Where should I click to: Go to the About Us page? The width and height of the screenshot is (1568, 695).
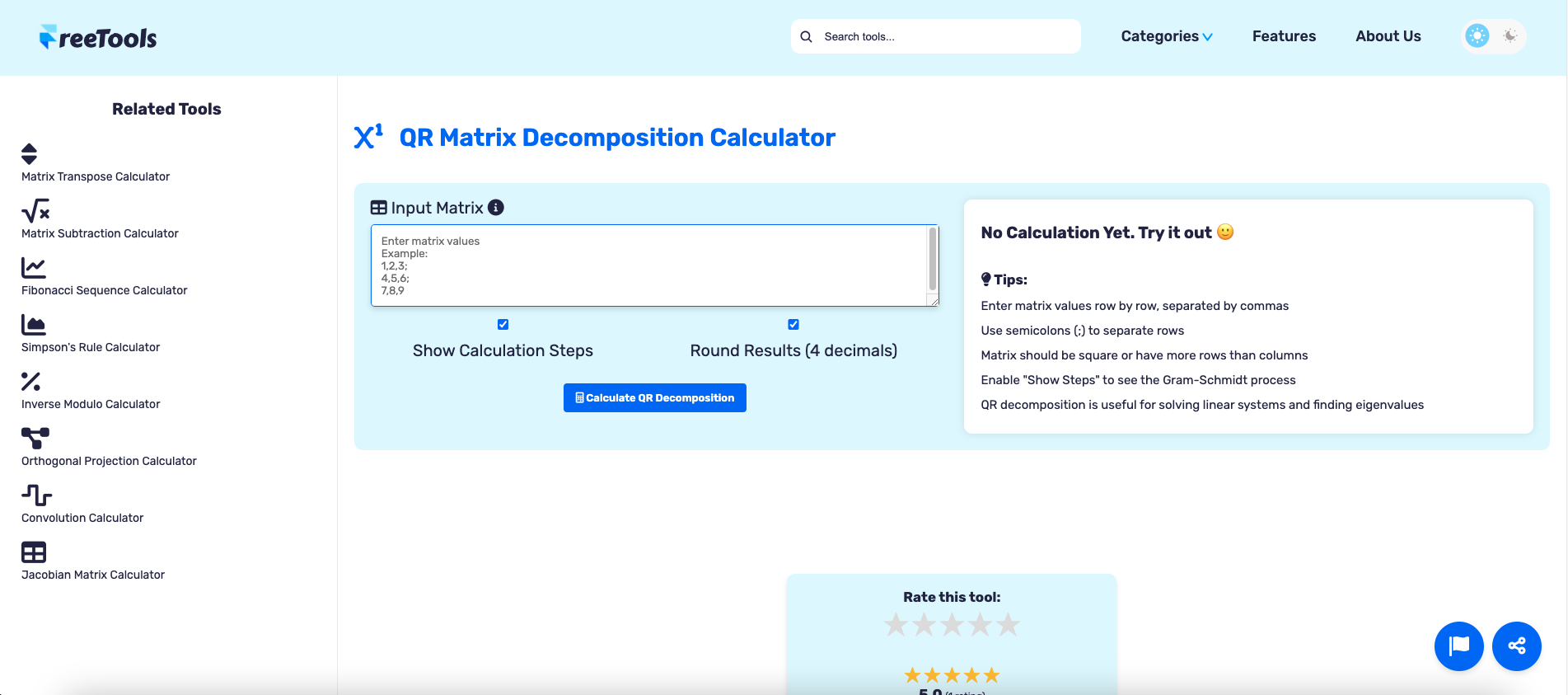(1388, 36)
